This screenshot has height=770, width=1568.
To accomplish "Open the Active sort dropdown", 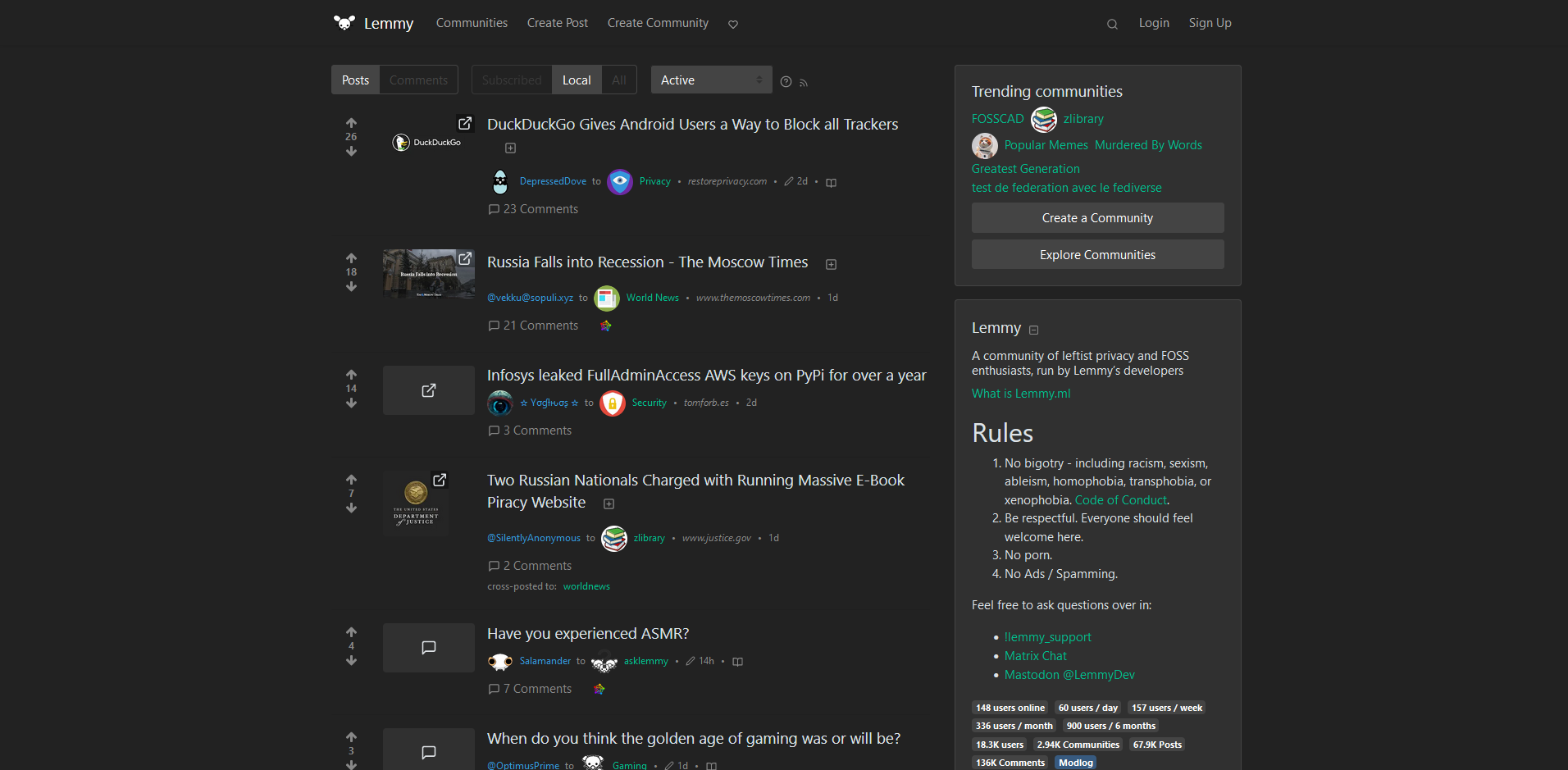I will [712, 80].
